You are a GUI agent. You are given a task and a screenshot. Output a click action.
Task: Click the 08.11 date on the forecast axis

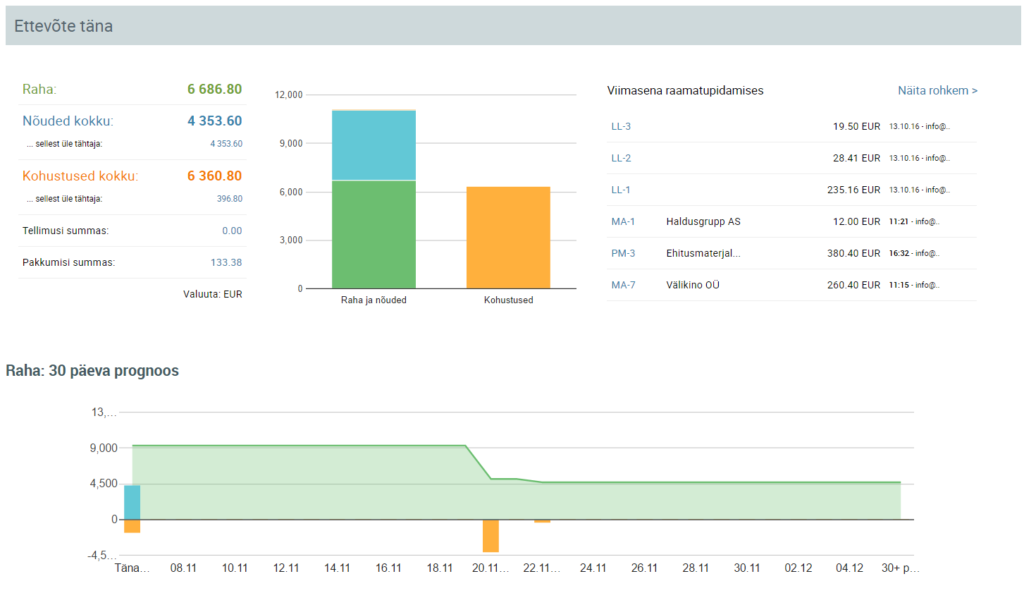[184, 568]
